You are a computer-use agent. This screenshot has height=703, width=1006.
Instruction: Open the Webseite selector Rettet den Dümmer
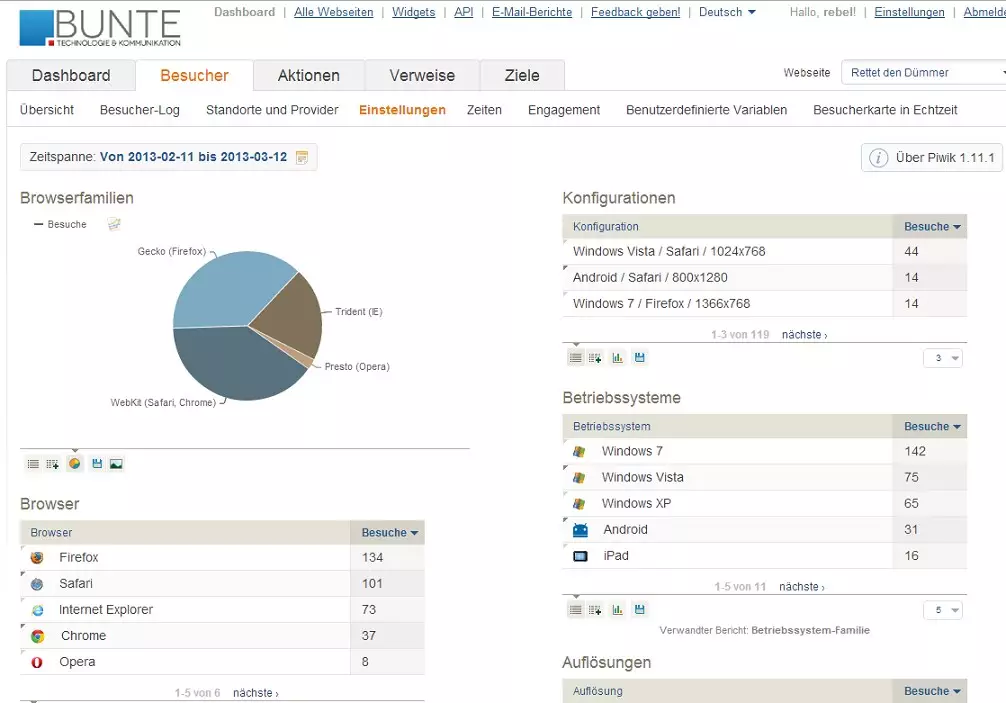coord(924,72)
